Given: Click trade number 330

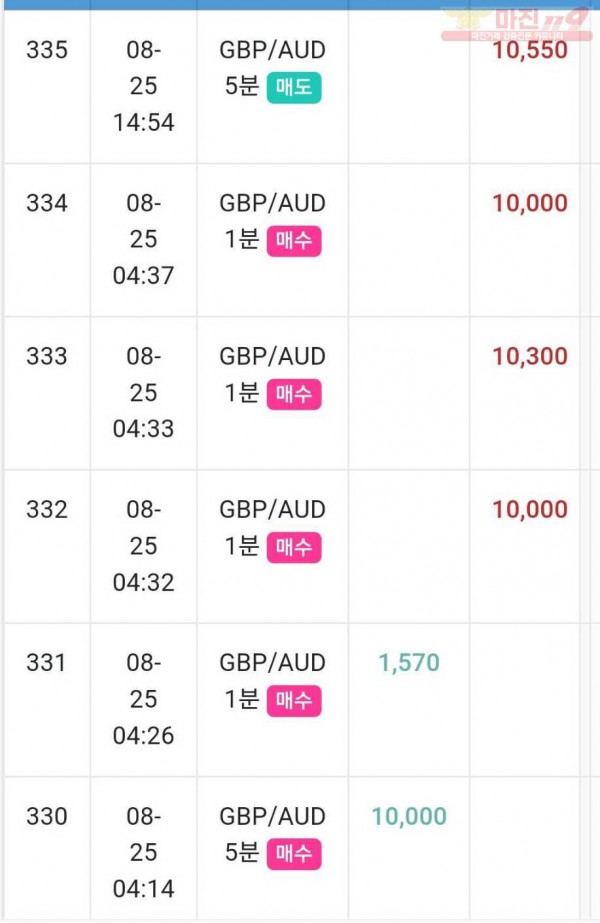Looking at the screenshot, I should [47, 816].
